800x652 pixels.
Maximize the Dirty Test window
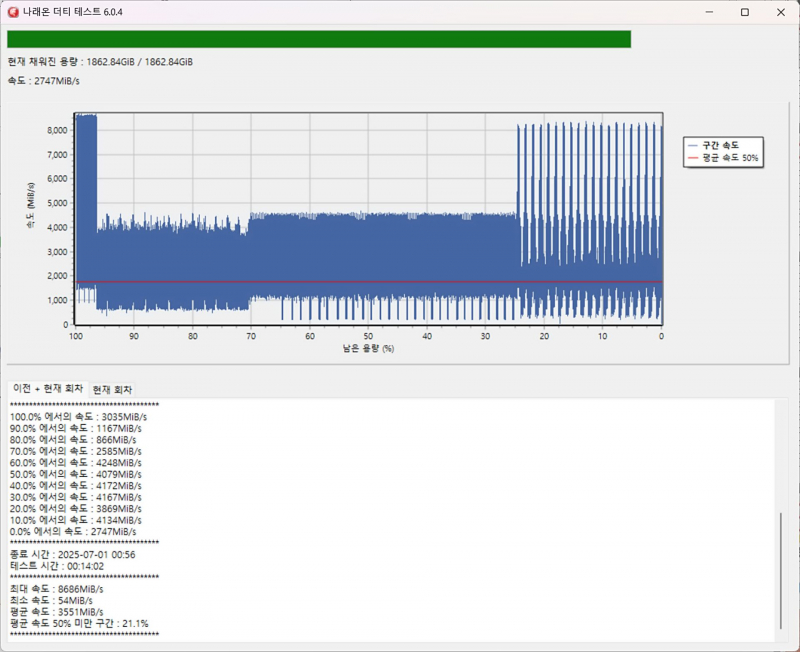click(x=745, y=12)
